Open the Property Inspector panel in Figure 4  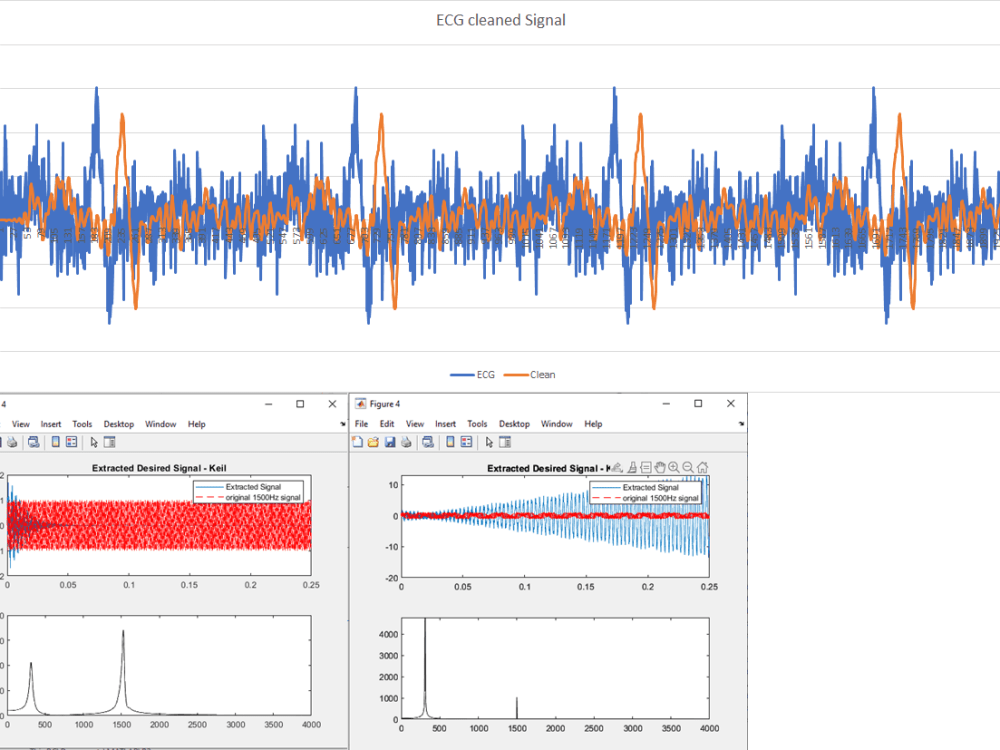pyautogui.click(x=505, y=442)
